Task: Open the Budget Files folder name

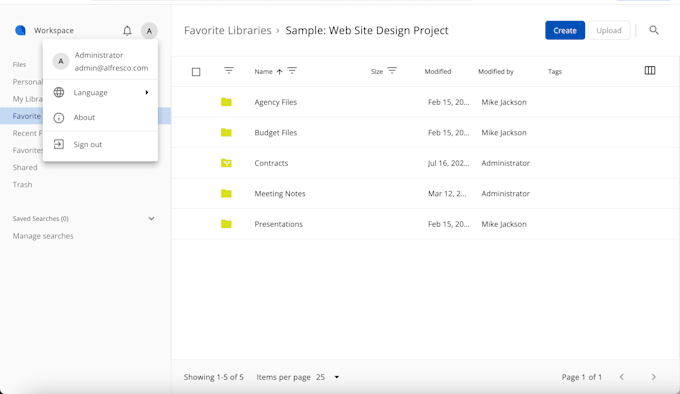Action: pos(275,133)
